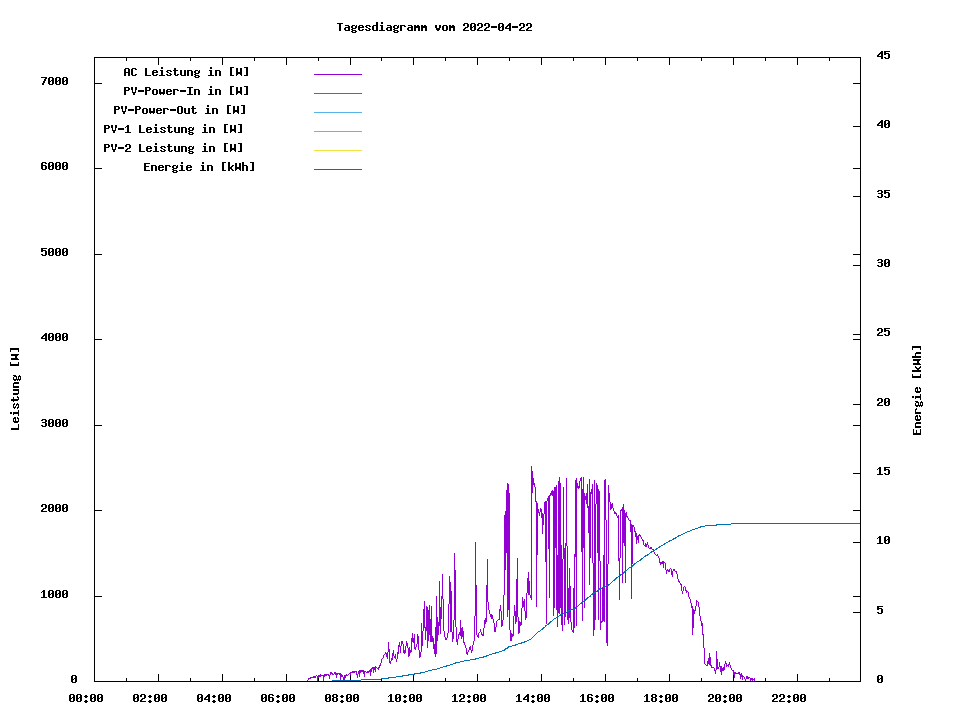Click the chart title Tagesdiagramm vom 2022-04-22
960x720 pixels.
coord(434,27)
